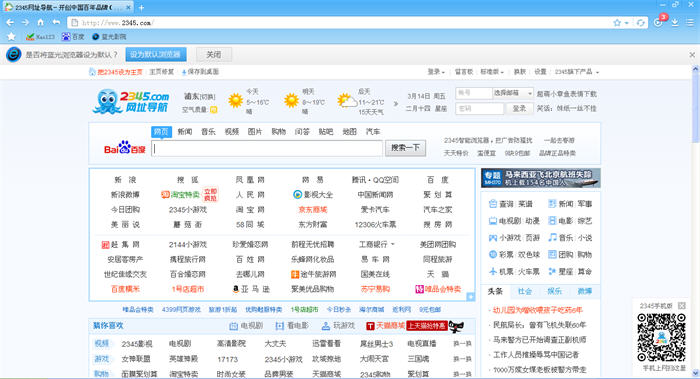This screenshot has width=700, height=379.
Task: Open the 京东商城 link
Action: 312,209
